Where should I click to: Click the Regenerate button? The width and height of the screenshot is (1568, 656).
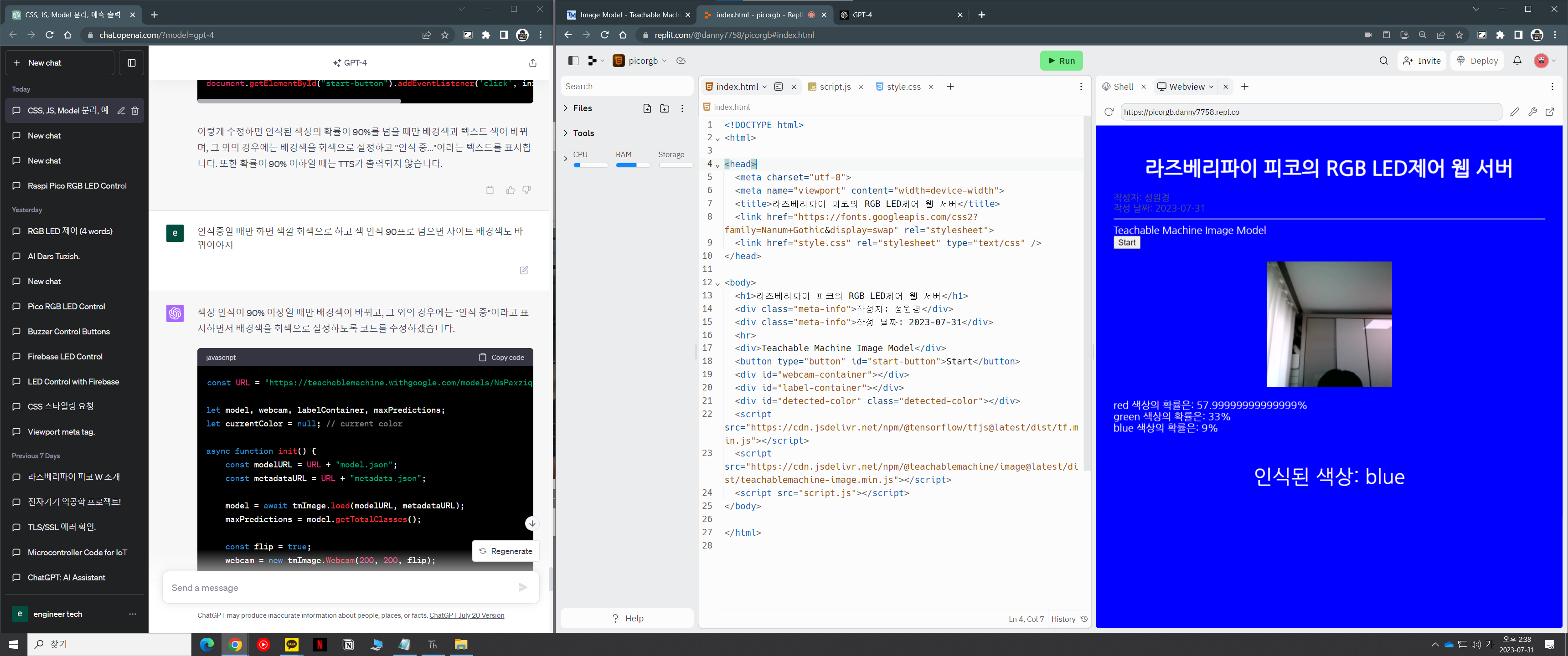(x=506, y=551)
